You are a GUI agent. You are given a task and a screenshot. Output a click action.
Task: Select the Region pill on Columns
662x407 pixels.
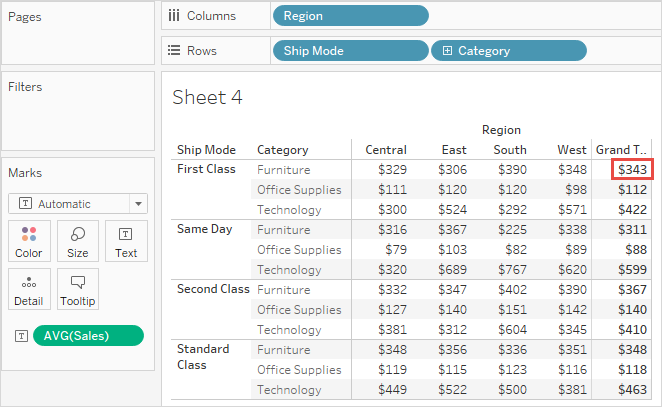349,16
